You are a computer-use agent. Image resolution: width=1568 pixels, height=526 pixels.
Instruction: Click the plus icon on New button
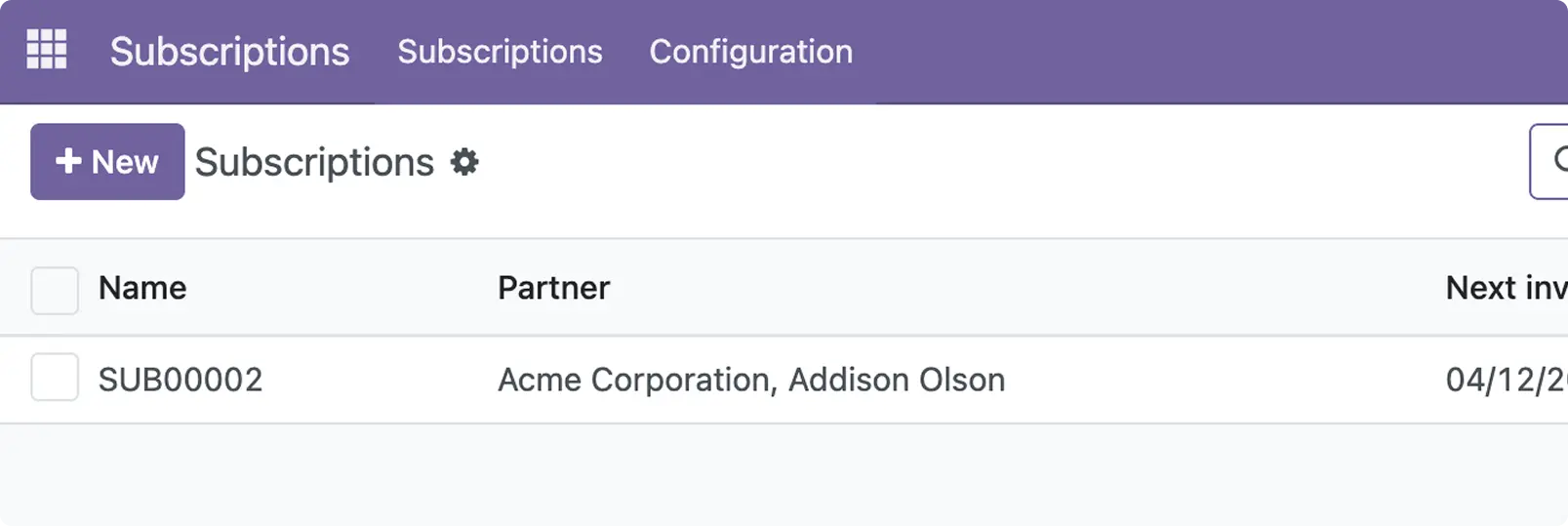click(67, 161)
